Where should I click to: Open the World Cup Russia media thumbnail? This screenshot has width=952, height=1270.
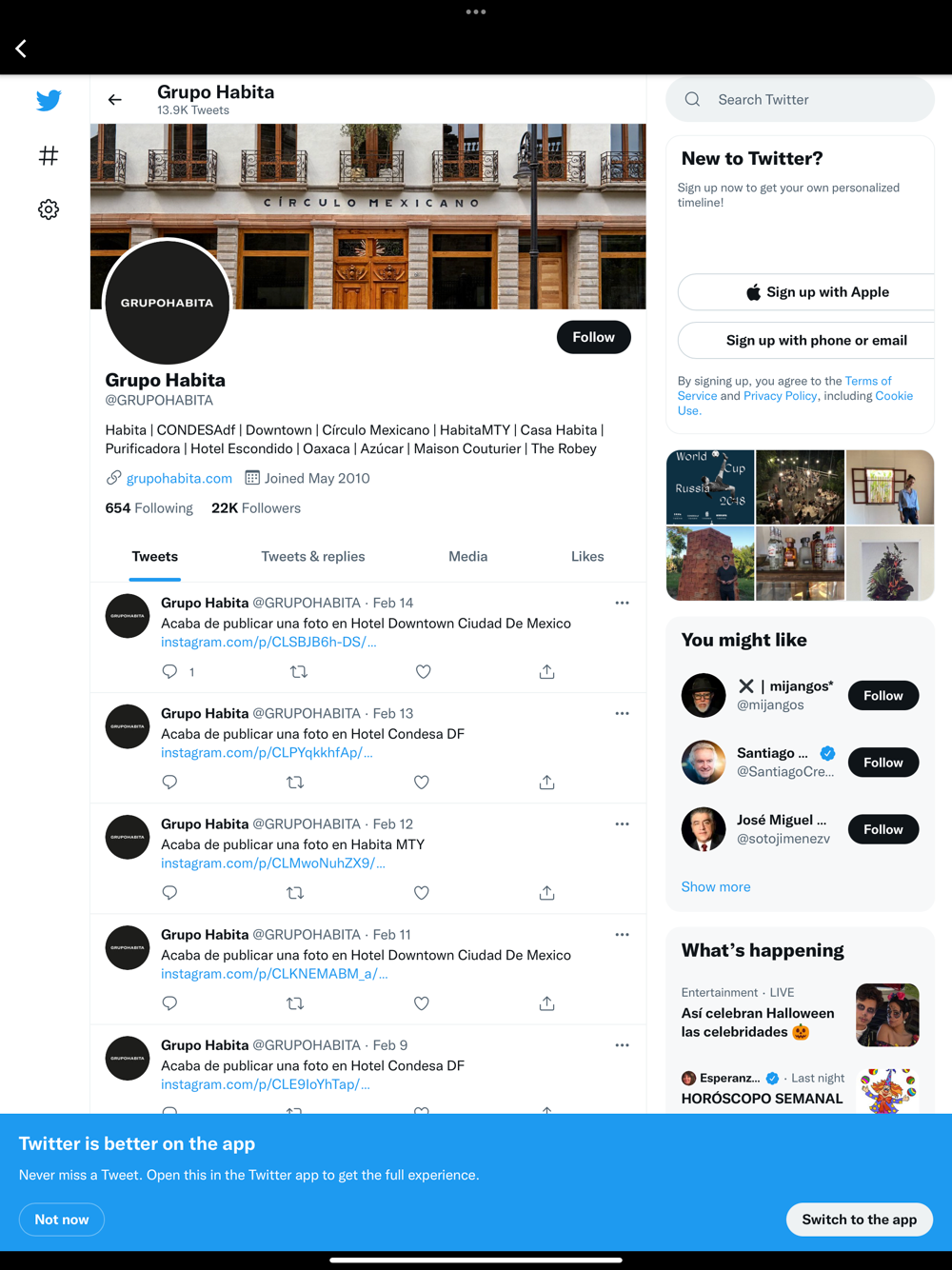pyautogui.click(x=710, y=486)
